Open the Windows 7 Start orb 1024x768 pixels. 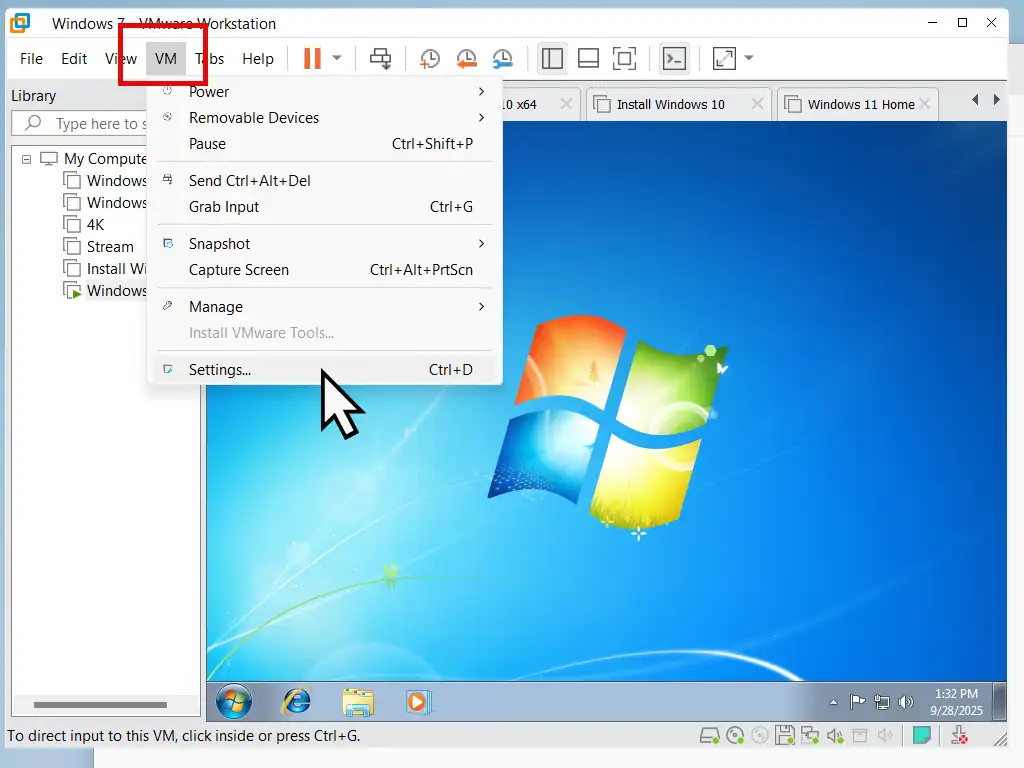(234, 702)
